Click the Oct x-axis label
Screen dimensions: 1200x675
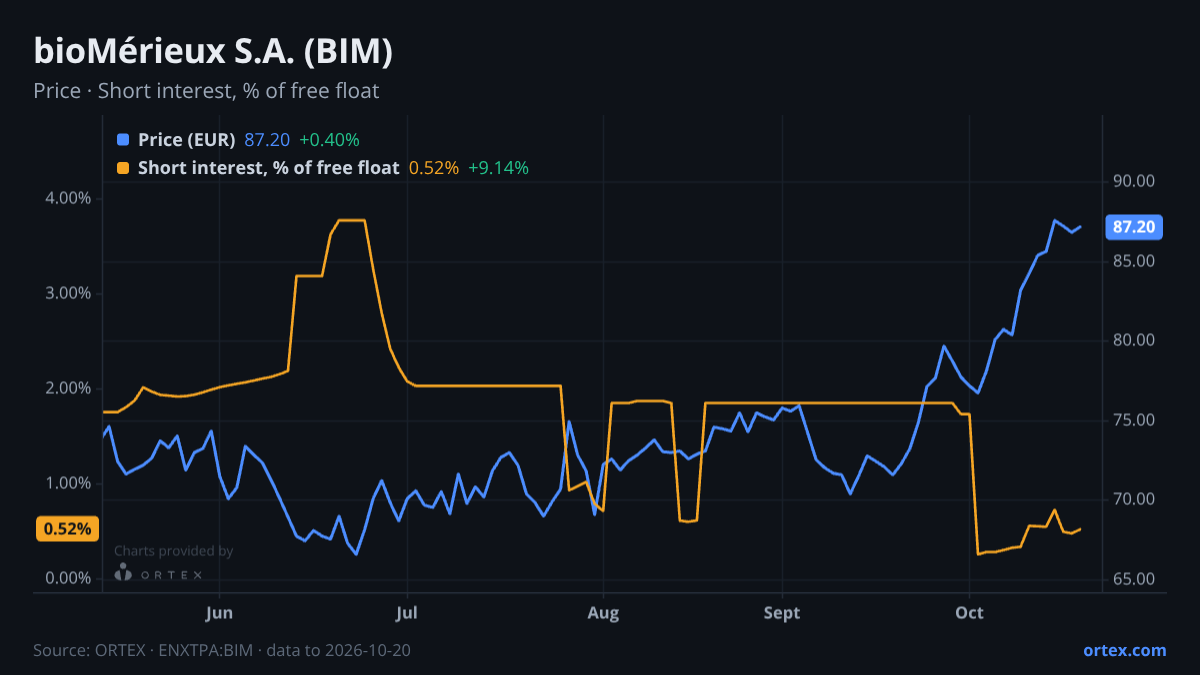[x=969, y=613]
